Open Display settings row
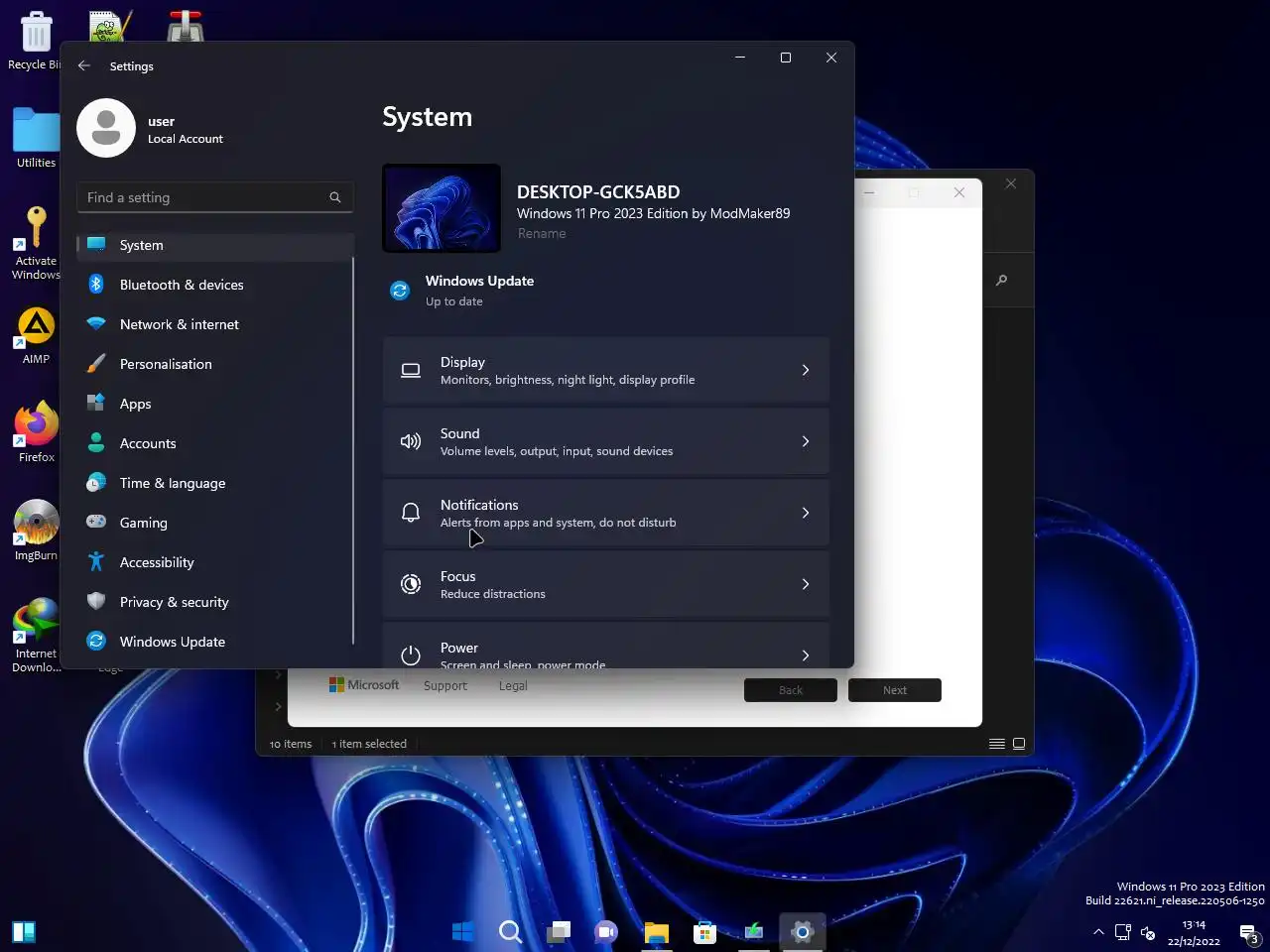This screenshot has height=952, width=1270. pos(605,370)
